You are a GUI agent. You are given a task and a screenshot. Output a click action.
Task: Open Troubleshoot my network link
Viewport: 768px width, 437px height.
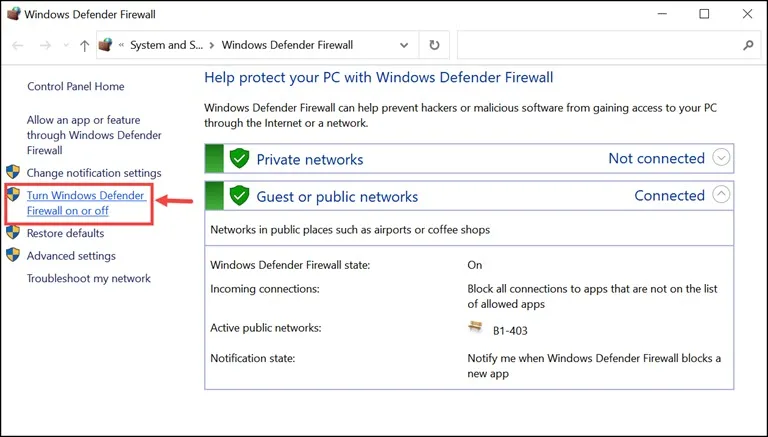click(89, 278)
